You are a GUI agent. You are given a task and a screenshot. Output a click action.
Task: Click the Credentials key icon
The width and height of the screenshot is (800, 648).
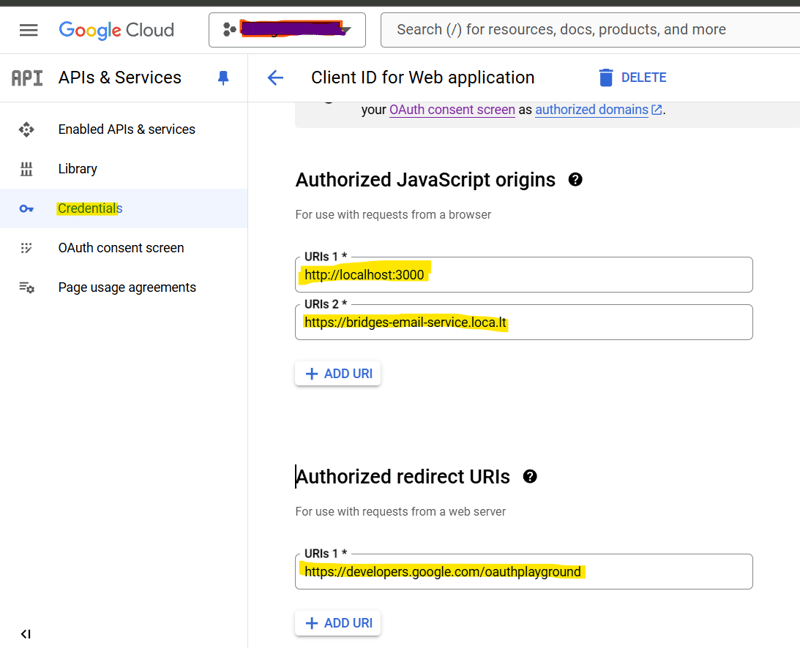(27, 208)
